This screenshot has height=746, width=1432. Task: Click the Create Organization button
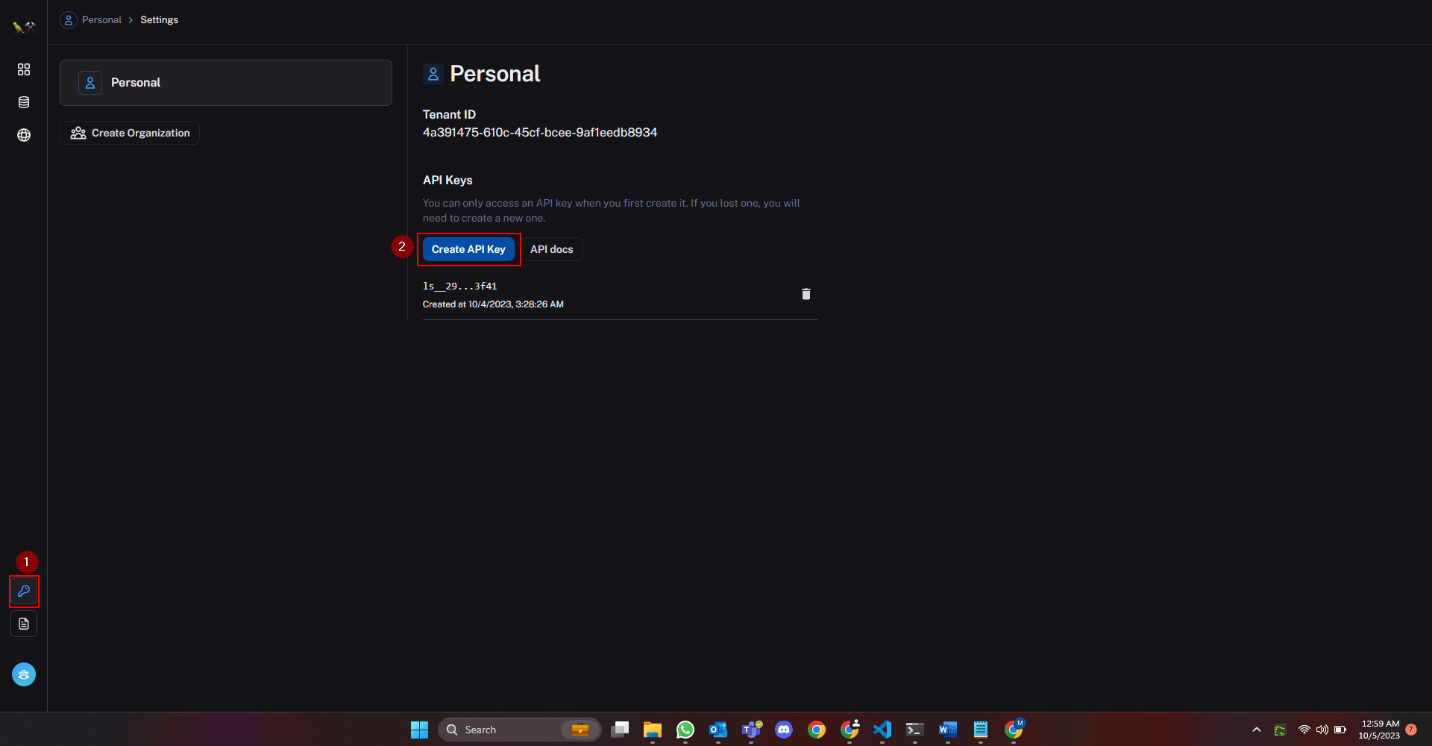tap(129, 132)
